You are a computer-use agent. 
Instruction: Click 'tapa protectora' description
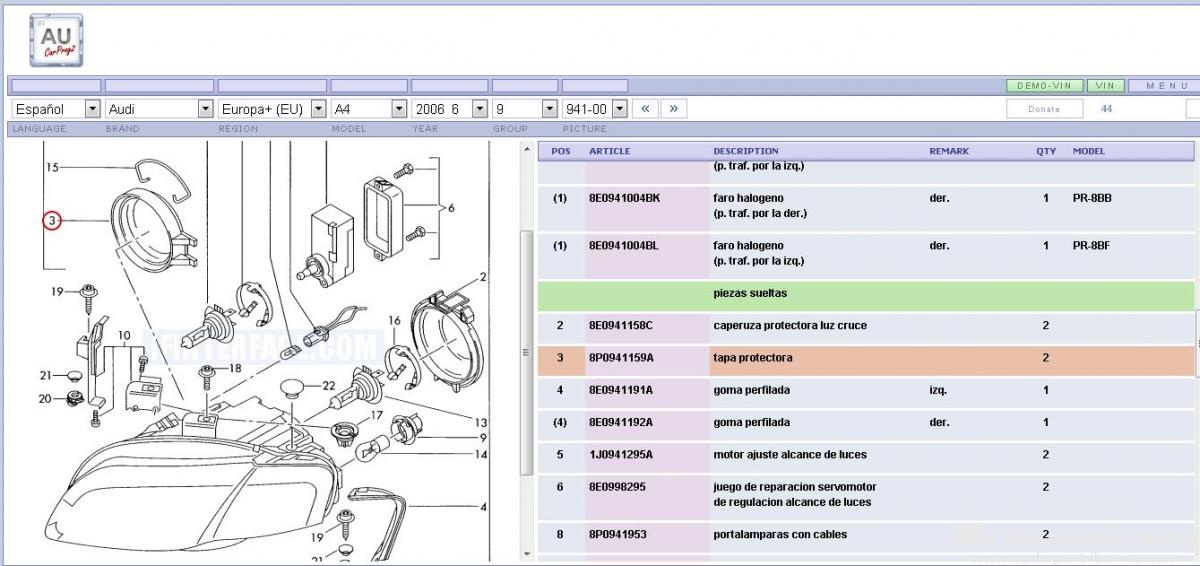click(x=753, y=358)
